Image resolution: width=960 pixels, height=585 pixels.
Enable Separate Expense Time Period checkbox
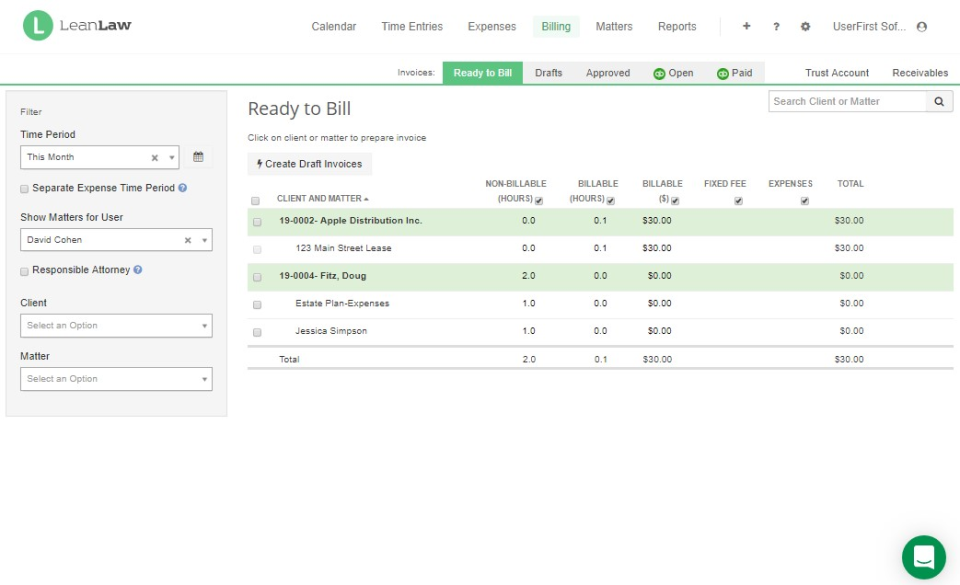pyautogui.click(x=24, y=188)
